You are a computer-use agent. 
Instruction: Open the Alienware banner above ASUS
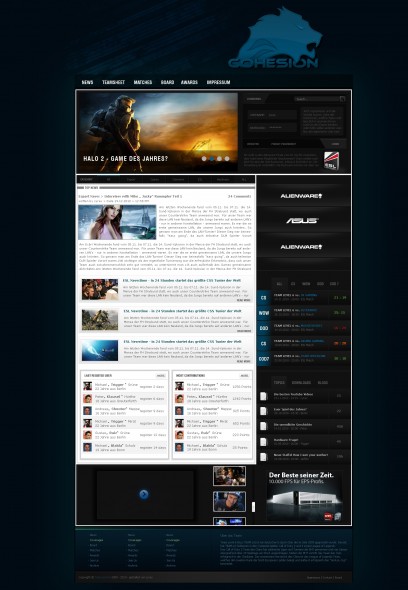pyautogui.click(x=303, y=196)
